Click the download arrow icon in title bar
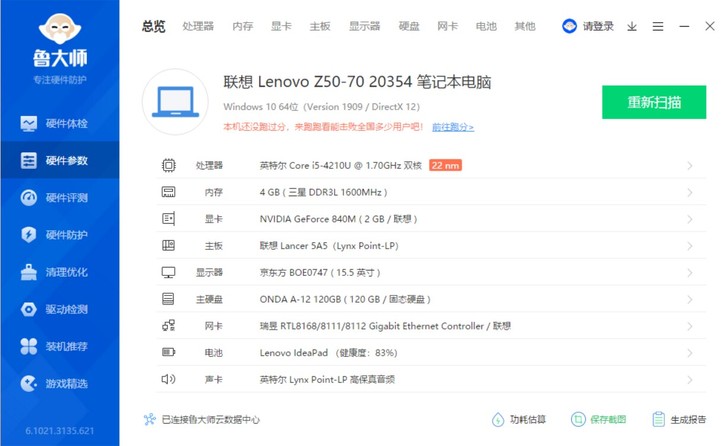728x446 pixels. click(632, 26)
